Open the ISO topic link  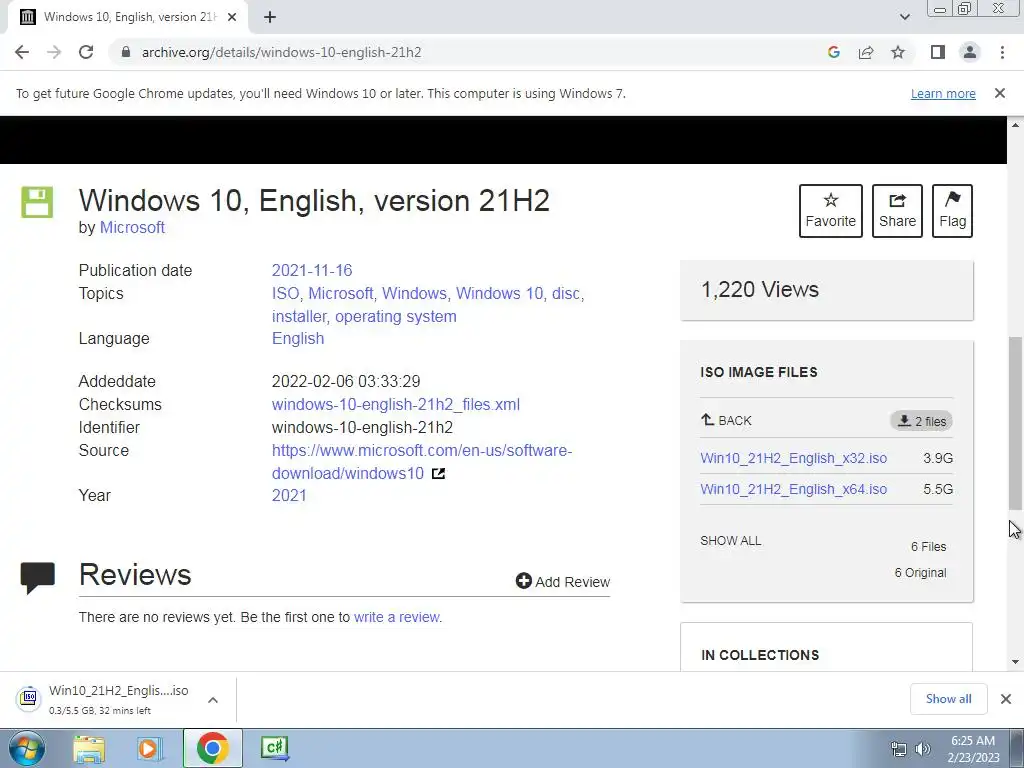[285, 293]
